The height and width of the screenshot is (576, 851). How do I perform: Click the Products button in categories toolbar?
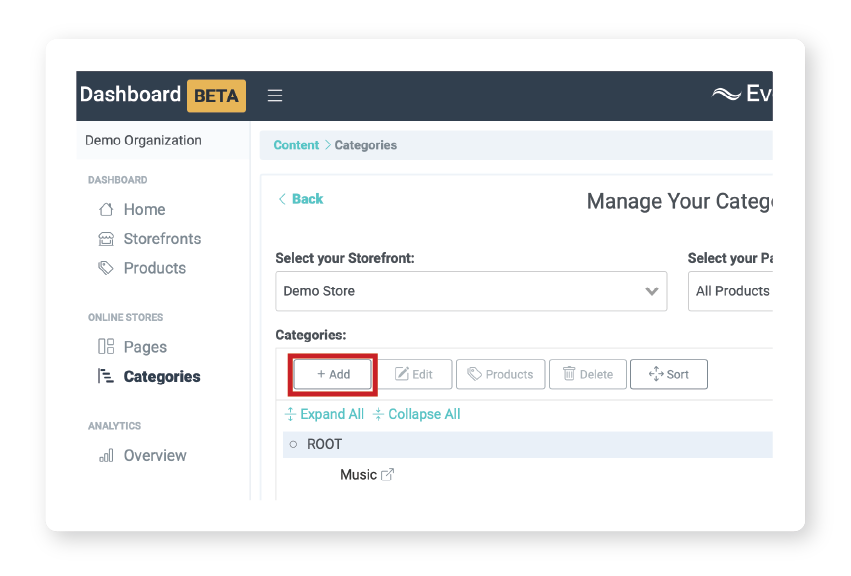pyautogui.click(x=501, y=374)
